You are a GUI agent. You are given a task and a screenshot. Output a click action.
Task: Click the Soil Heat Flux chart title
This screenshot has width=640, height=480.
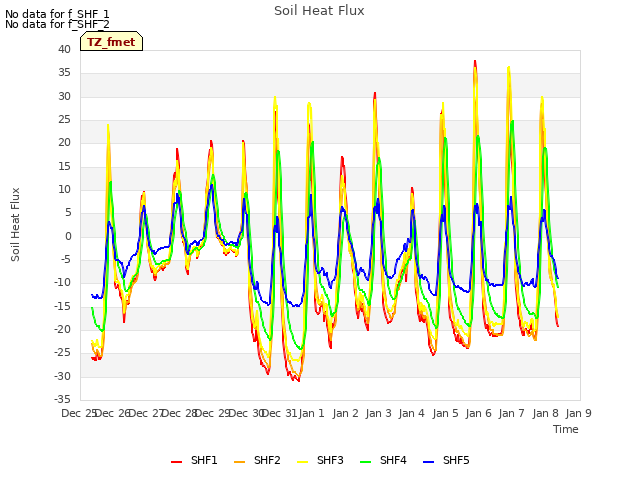pyautogui.click(x=319, y=11)
